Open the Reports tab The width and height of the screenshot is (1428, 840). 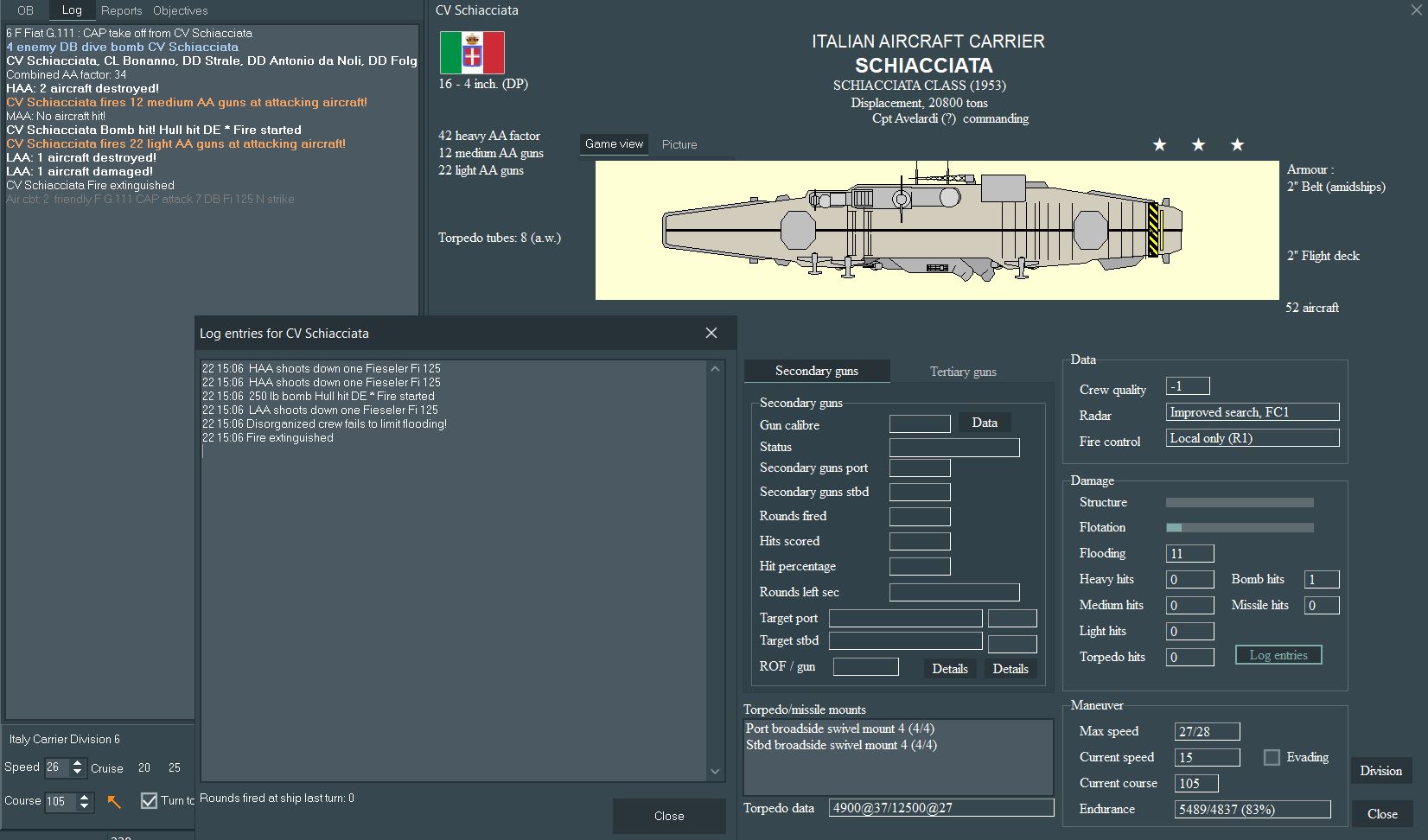(x=121, y=10)
